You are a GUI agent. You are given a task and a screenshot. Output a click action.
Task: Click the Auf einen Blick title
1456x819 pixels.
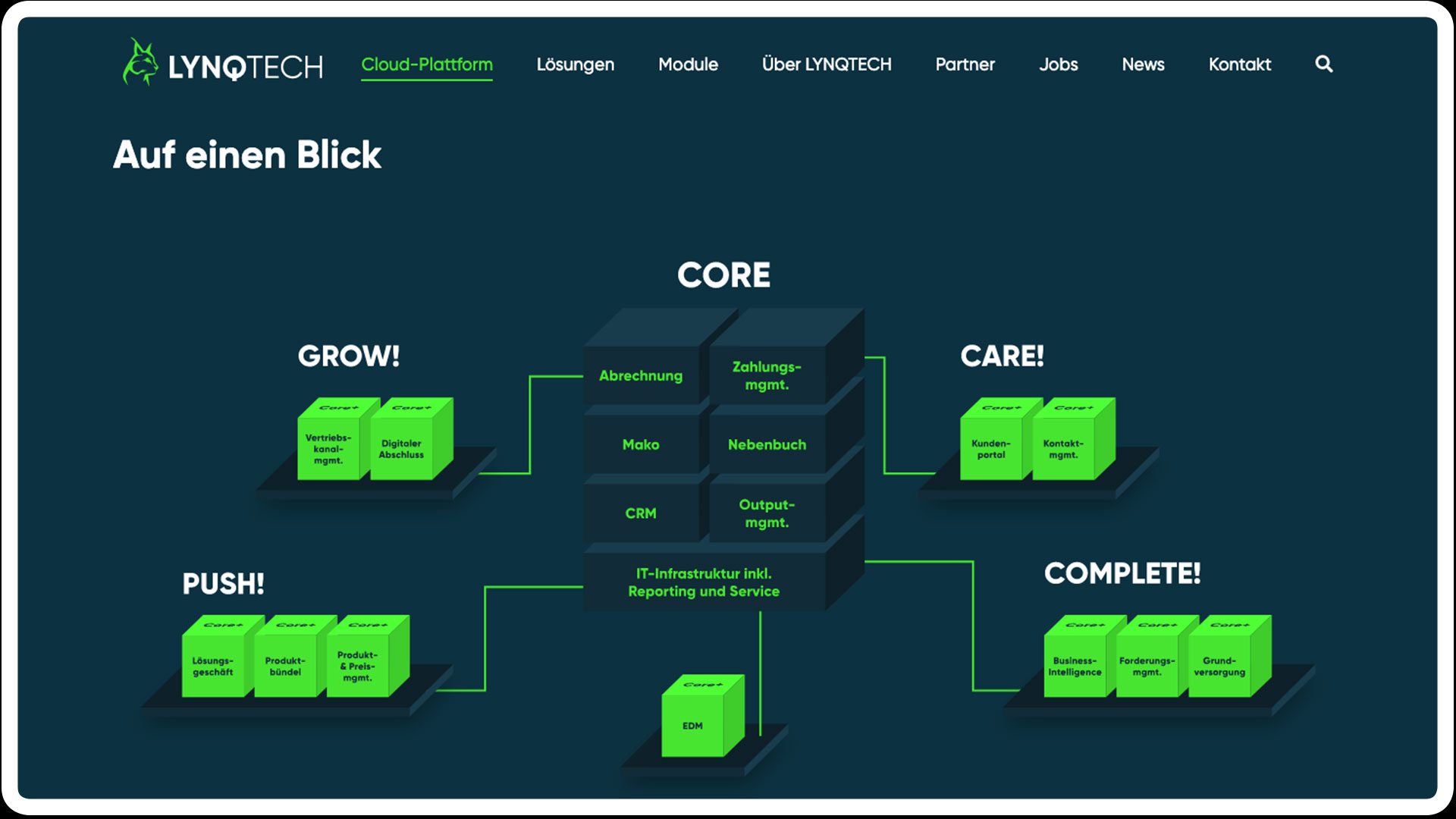click(x=247, y=155)
